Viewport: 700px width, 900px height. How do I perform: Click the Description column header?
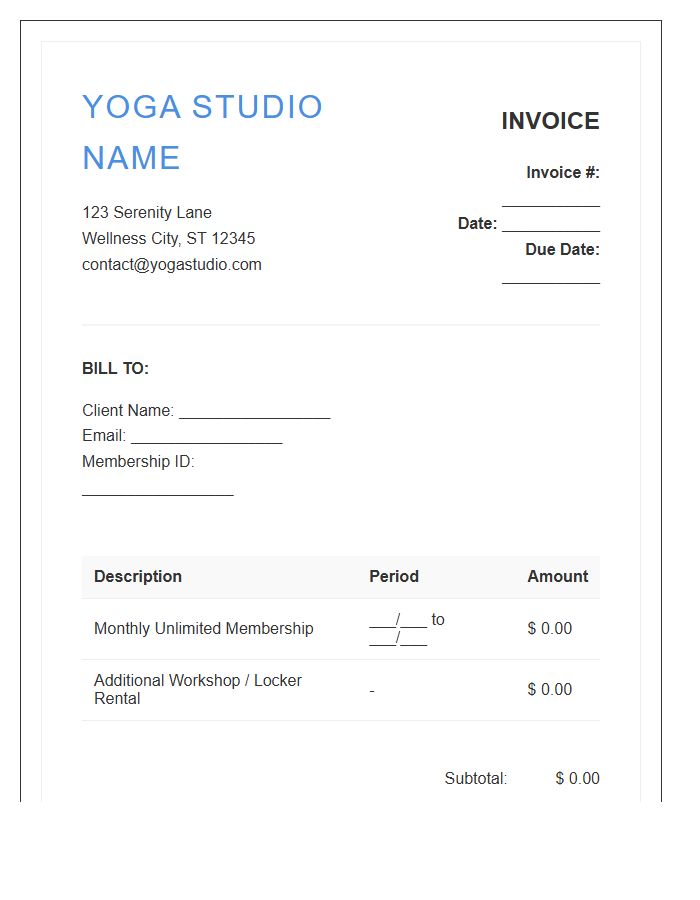[x=138, y=576]
